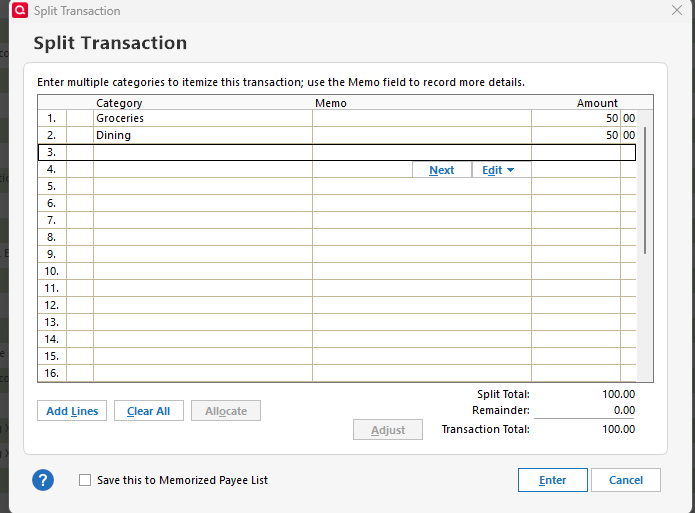Select the Dining category cell
The width and height of the screenshot is (695, 513).
(x=203, y=135)
